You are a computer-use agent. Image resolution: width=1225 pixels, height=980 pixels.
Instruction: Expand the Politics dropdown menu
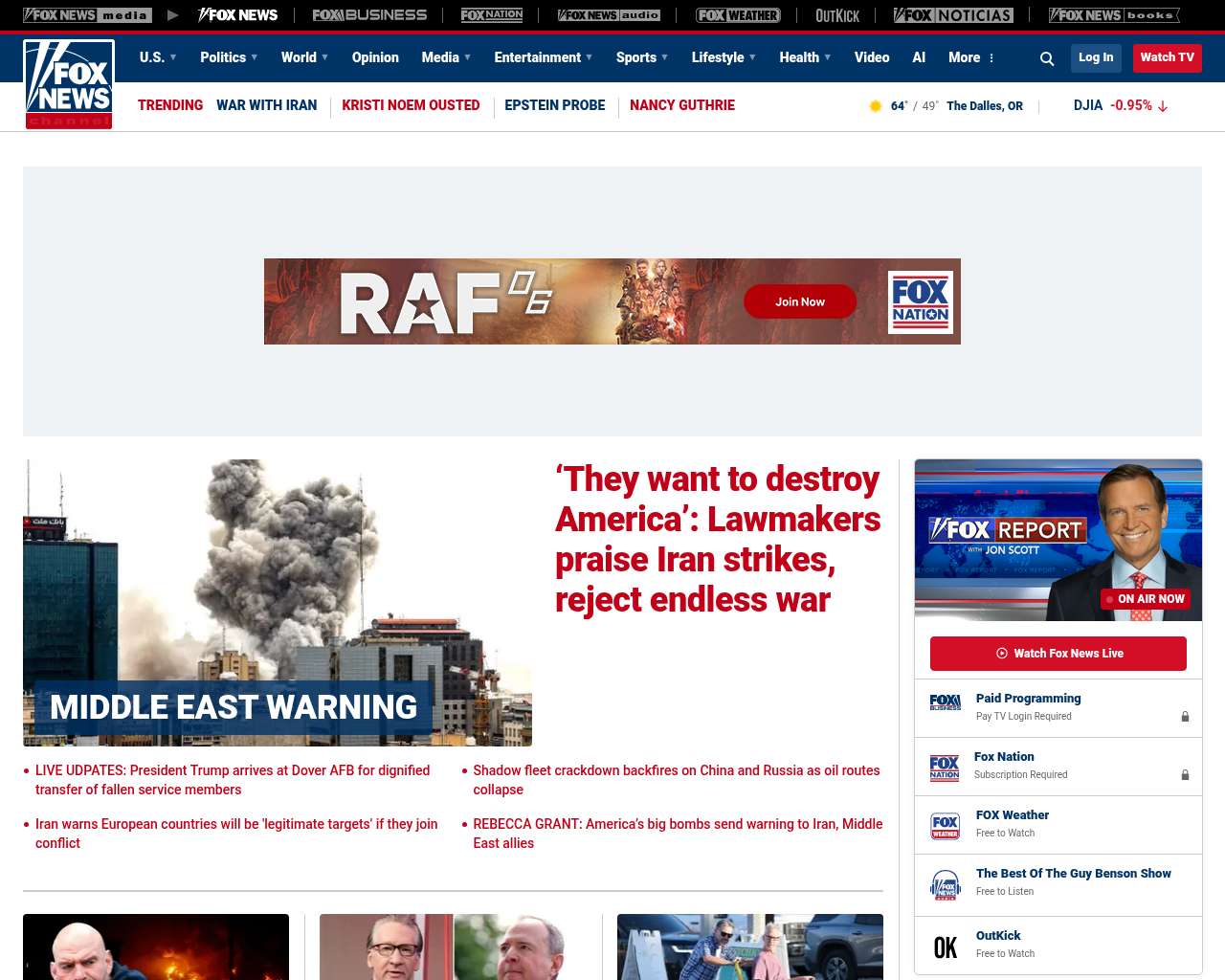tap(229, 57)
